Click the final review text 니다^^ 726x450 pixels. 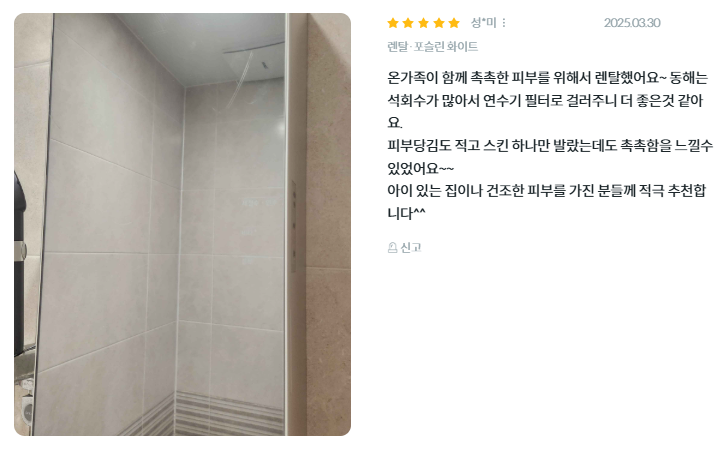[x=406, y=213]
